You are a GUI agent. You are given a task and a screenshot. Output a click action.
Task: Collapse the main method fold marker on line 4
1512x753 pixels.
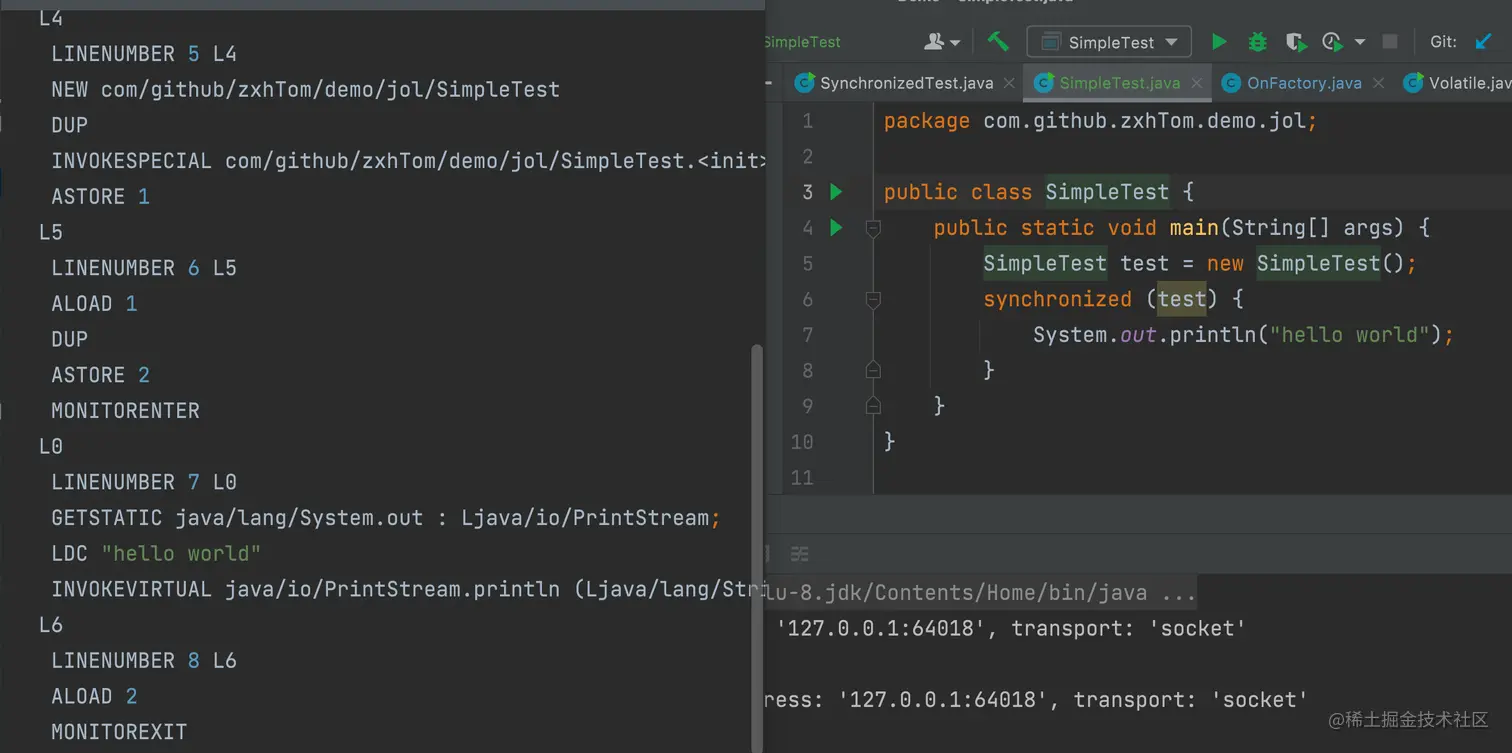pos(873,228)
